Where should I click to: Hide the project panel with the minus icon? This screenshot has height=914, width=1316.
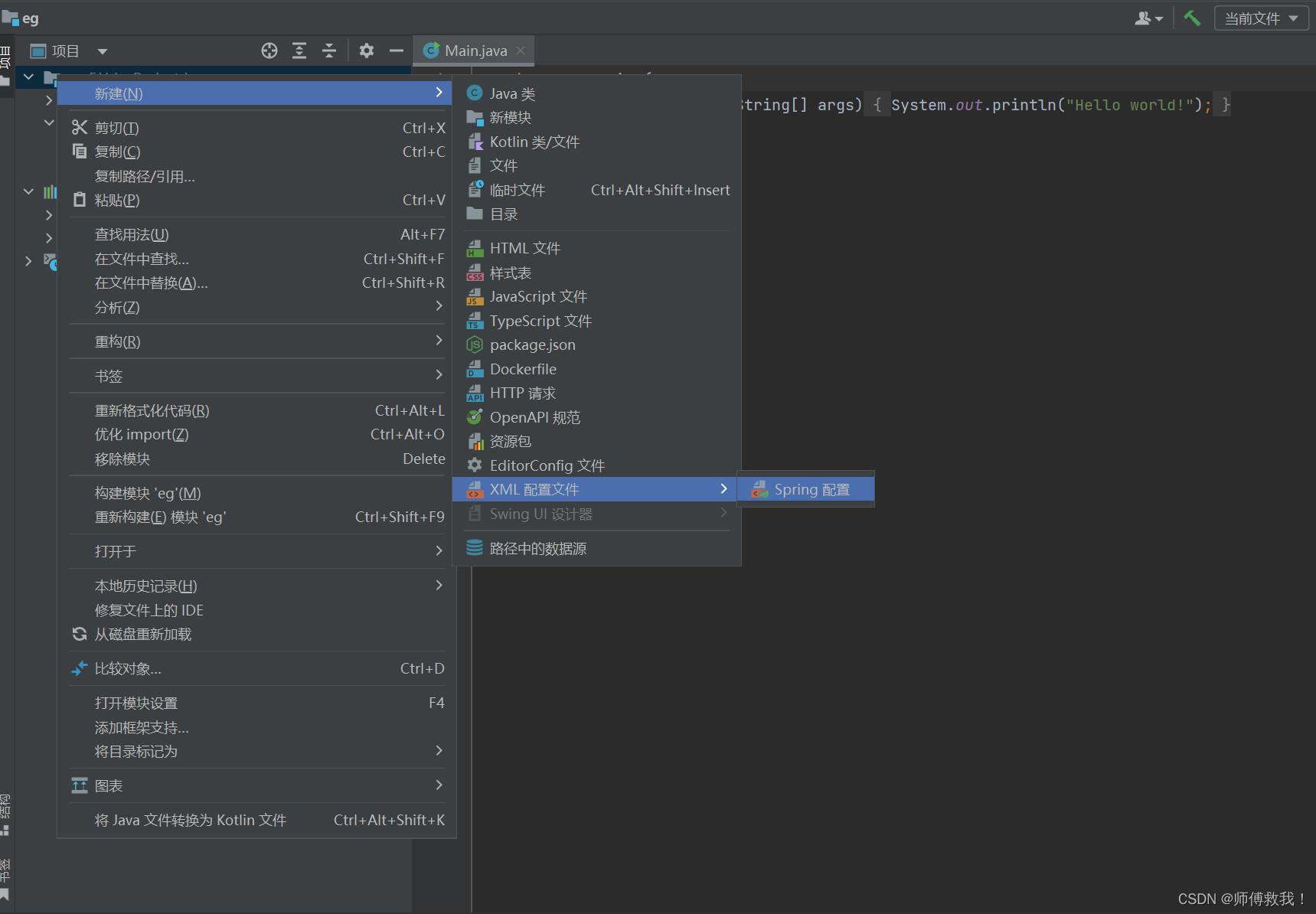click(397, 51)
